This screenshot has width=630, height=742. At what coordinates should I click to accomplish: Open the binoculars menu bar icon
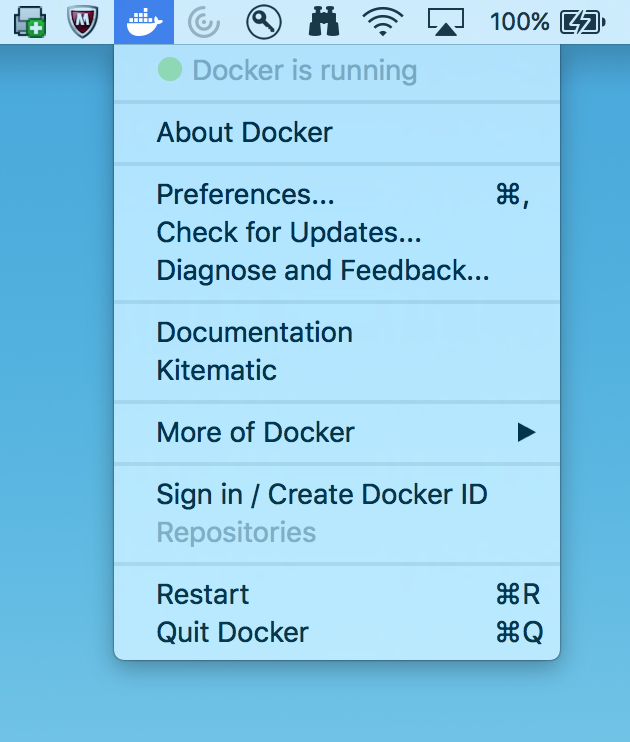323,21
